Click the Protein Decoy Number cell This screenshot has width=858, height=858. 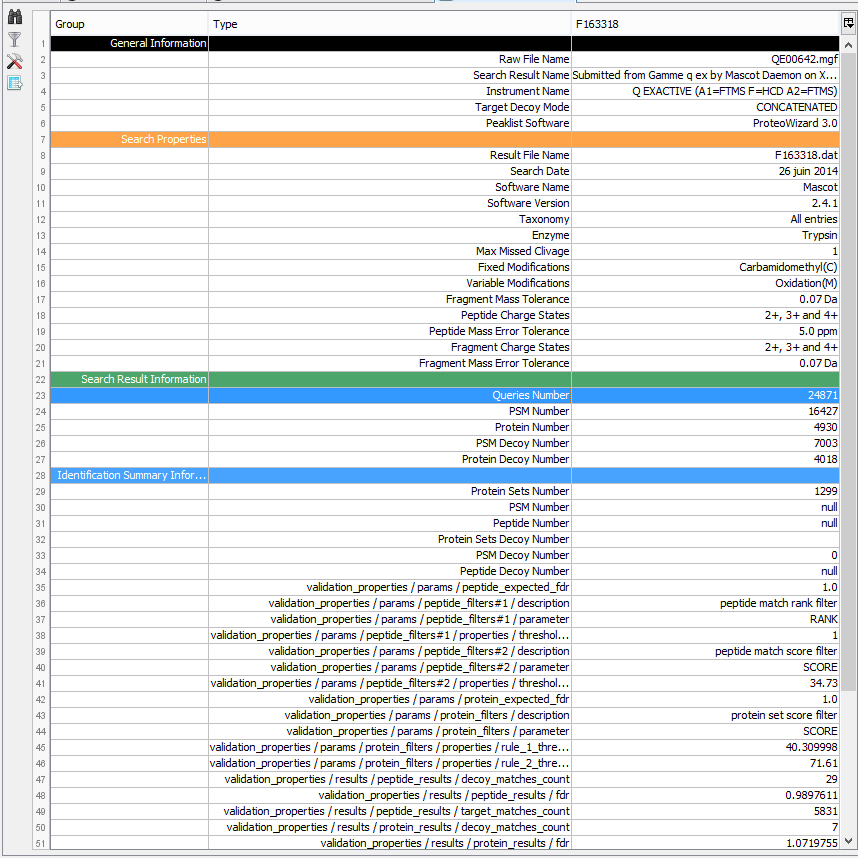390,459
